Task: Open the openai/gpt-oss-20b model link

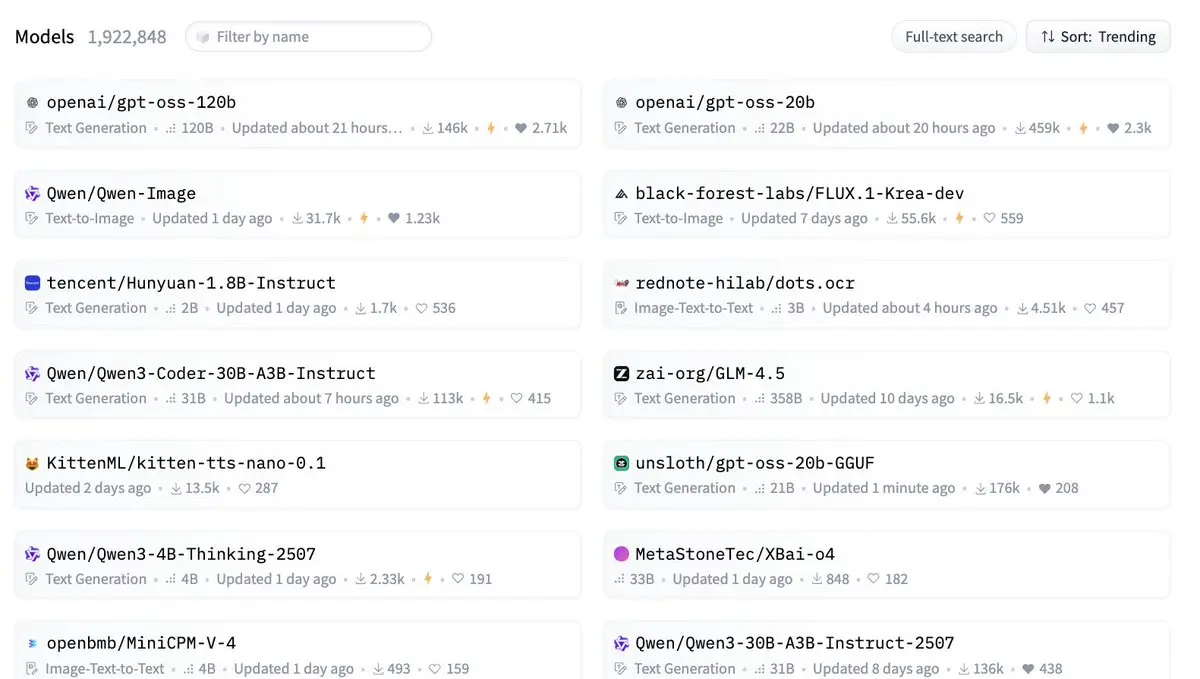Action: [x=725, y=102]
